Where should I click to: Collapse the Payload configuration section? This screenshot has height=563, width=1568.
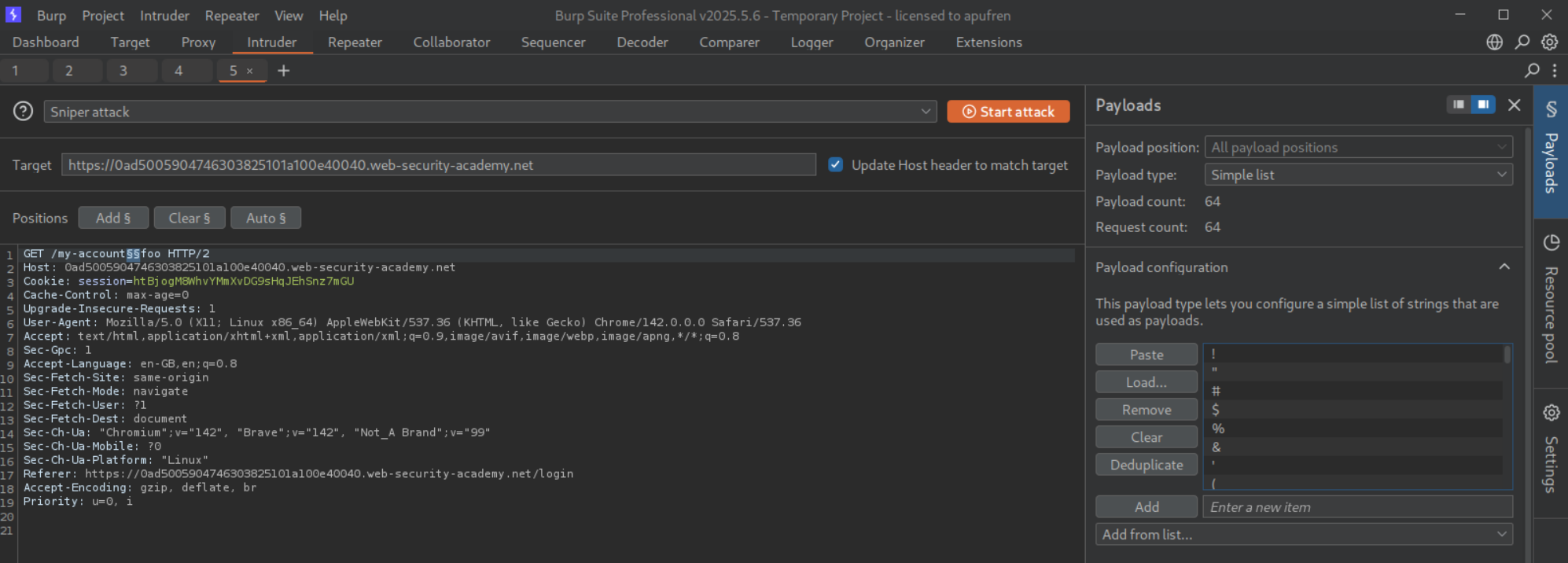(1504, 267)
